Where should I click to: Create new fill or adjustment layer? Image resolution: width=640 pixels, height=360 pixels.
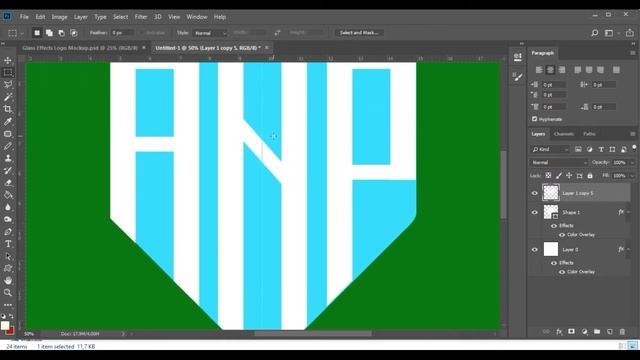tap(584, 332)
